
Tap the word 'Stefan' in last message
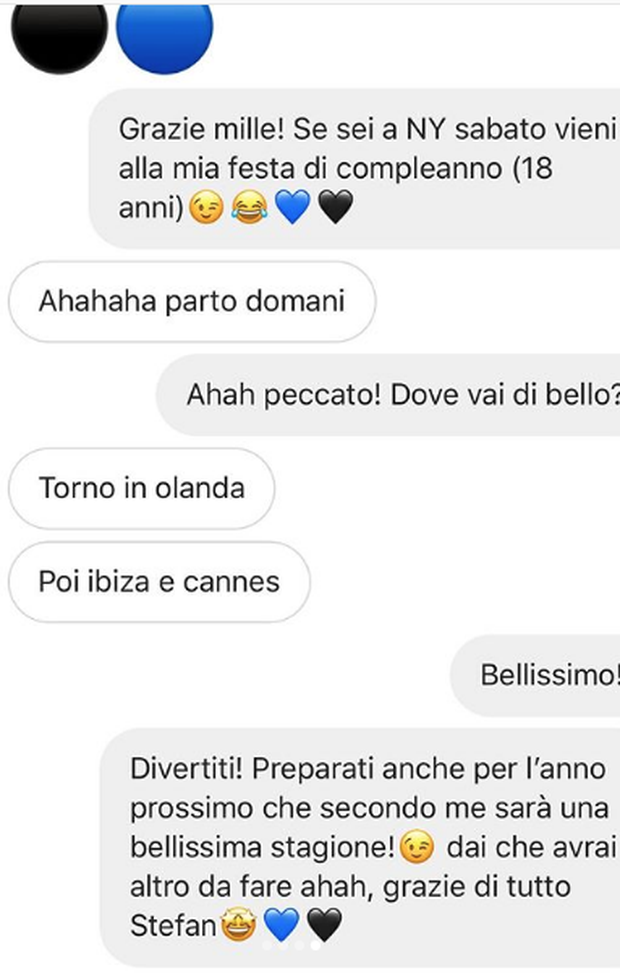(173, 926)
